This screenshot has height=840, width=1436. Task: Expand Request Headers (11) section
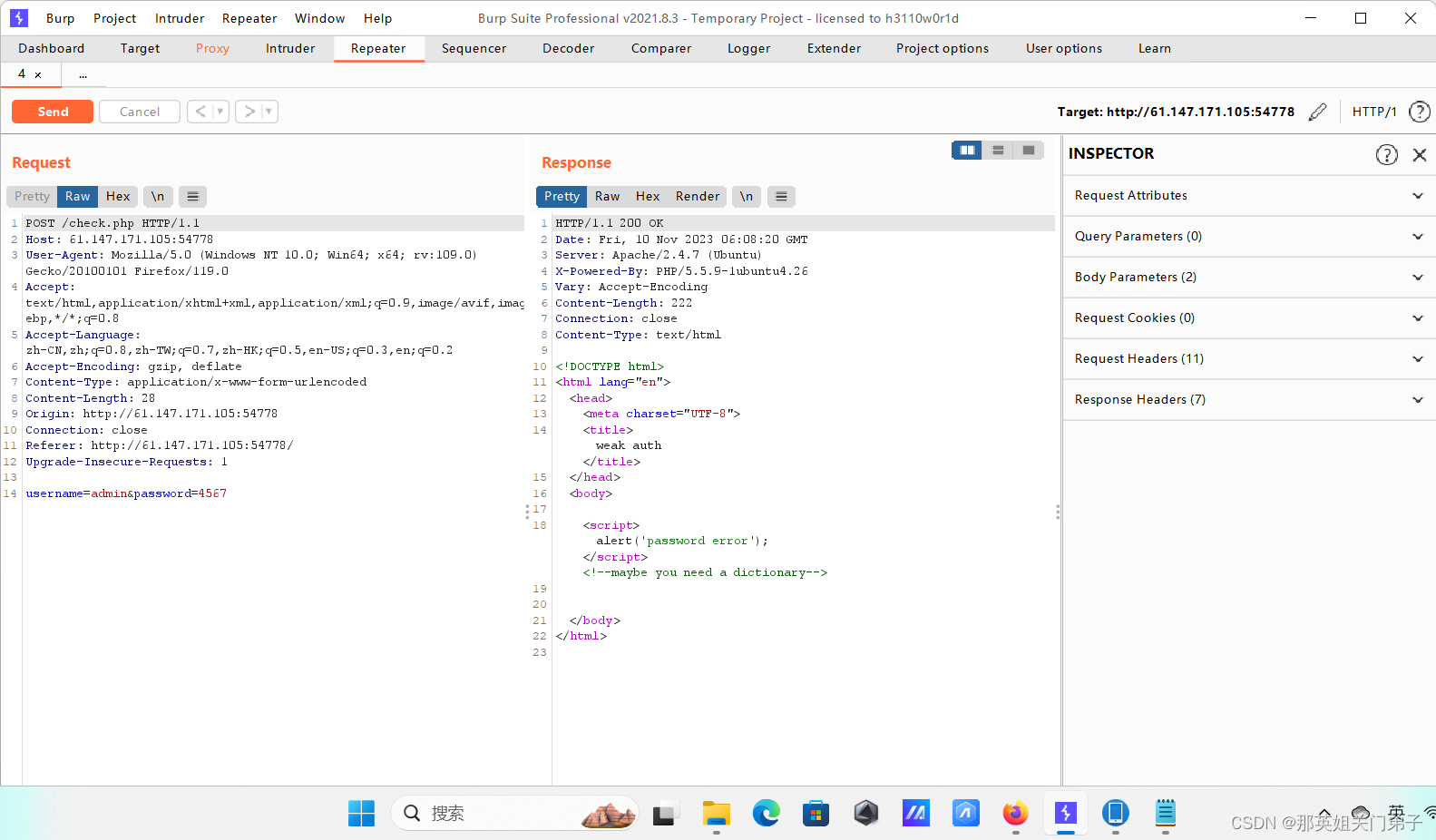[x=1249, y=359]
